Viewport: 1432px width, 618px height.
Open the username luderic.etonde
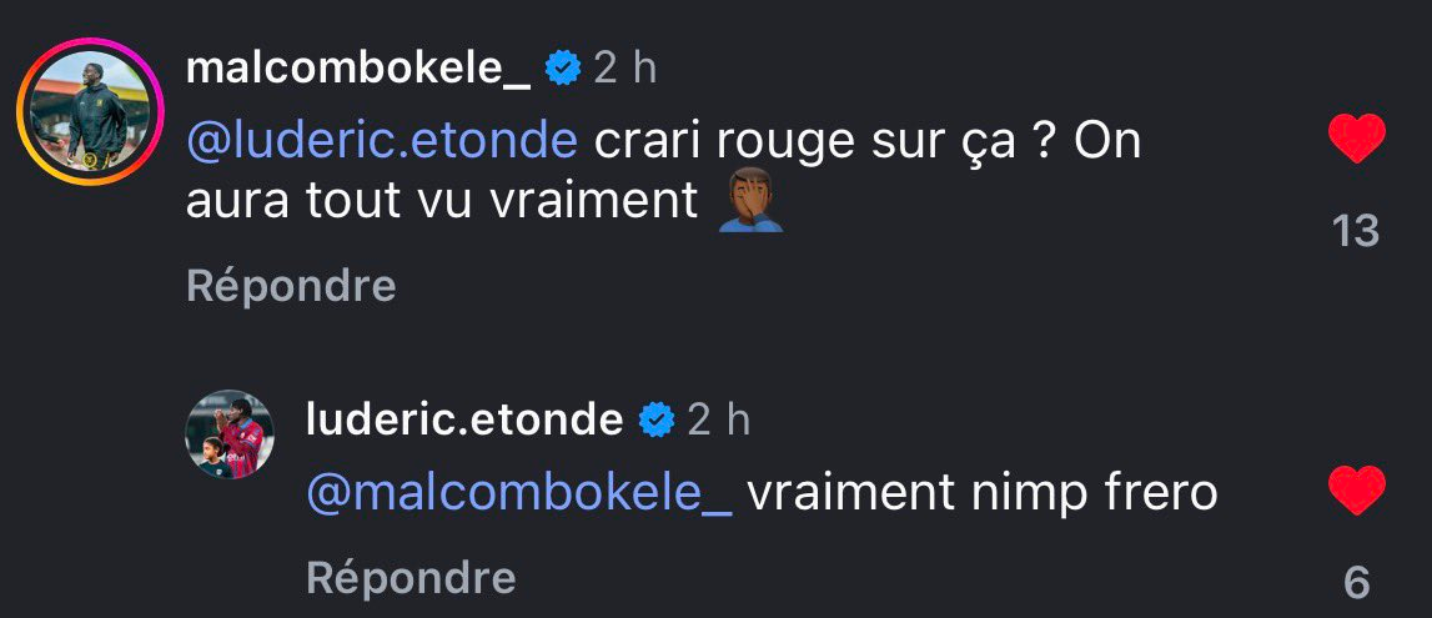point(465,417)
